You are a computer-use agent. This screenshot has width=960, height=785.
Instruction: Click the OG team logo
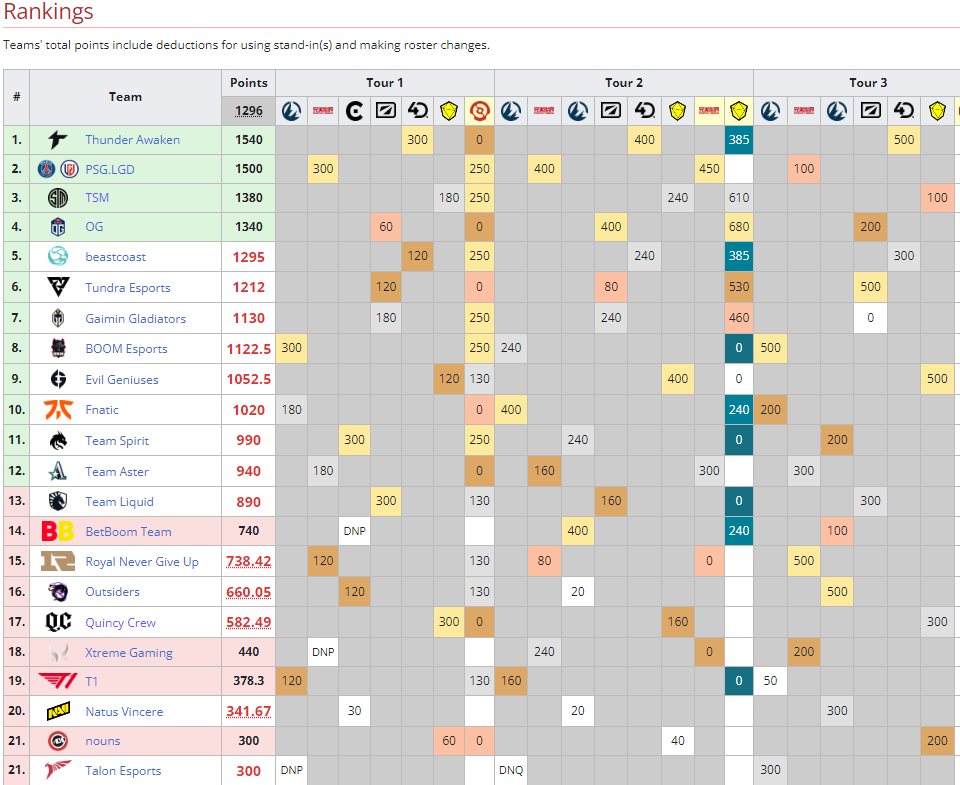coord(58,227)
